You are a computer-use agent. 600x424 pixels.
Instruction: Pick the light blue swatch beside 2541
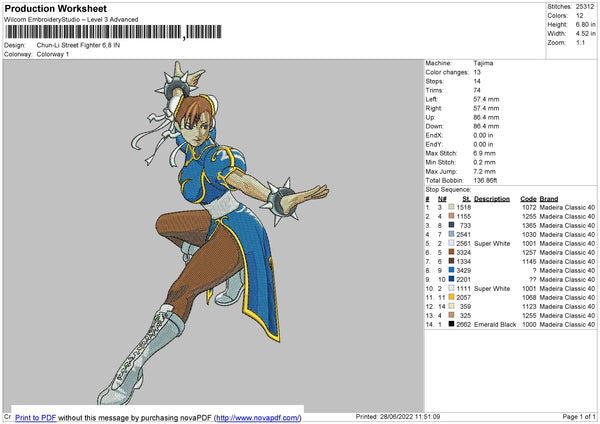pyautogui.click(x=451, y=234)
